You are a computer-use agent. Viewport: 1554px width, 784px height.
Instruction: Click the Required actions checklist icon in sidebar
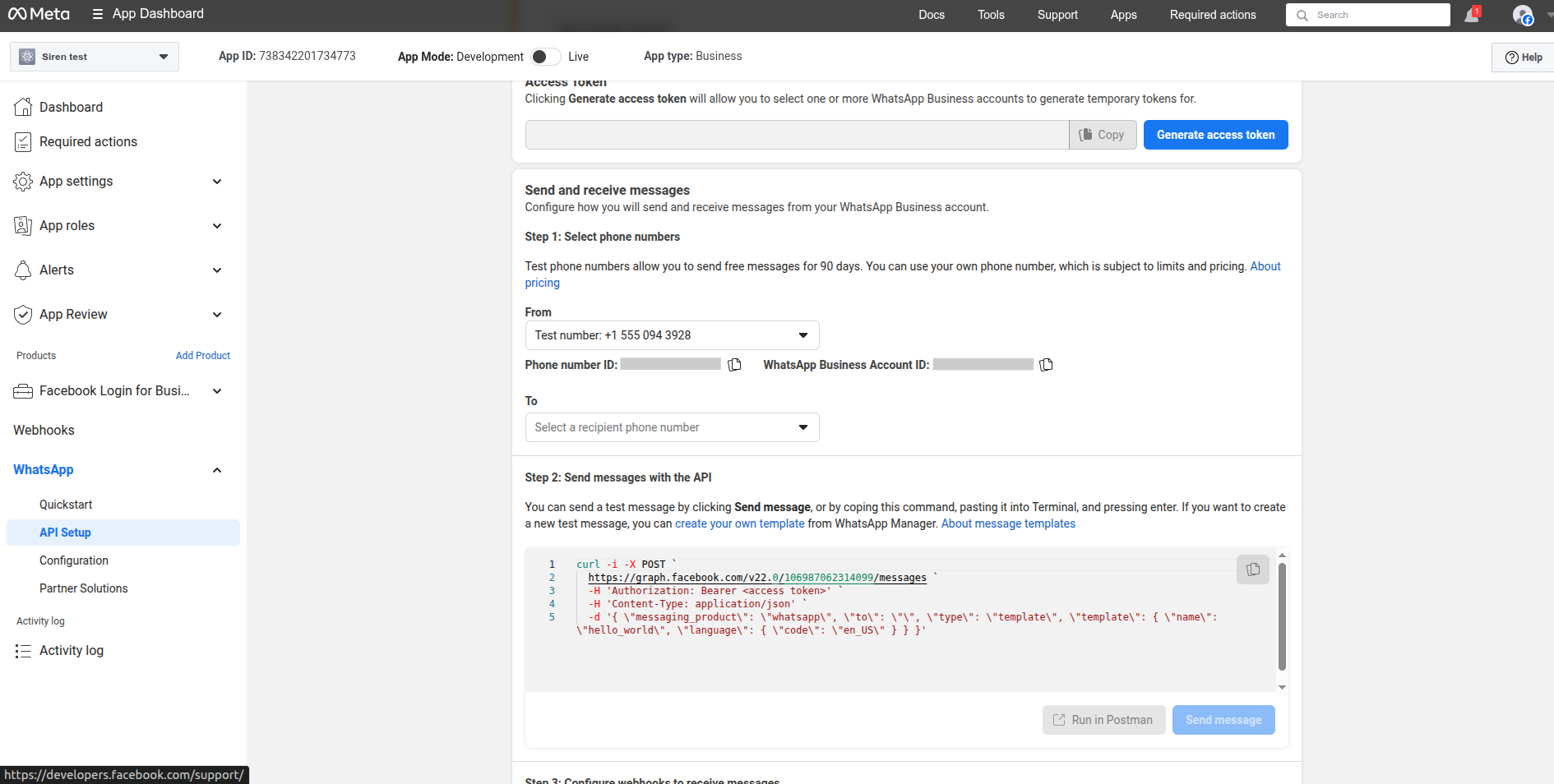tap(23, 141)
